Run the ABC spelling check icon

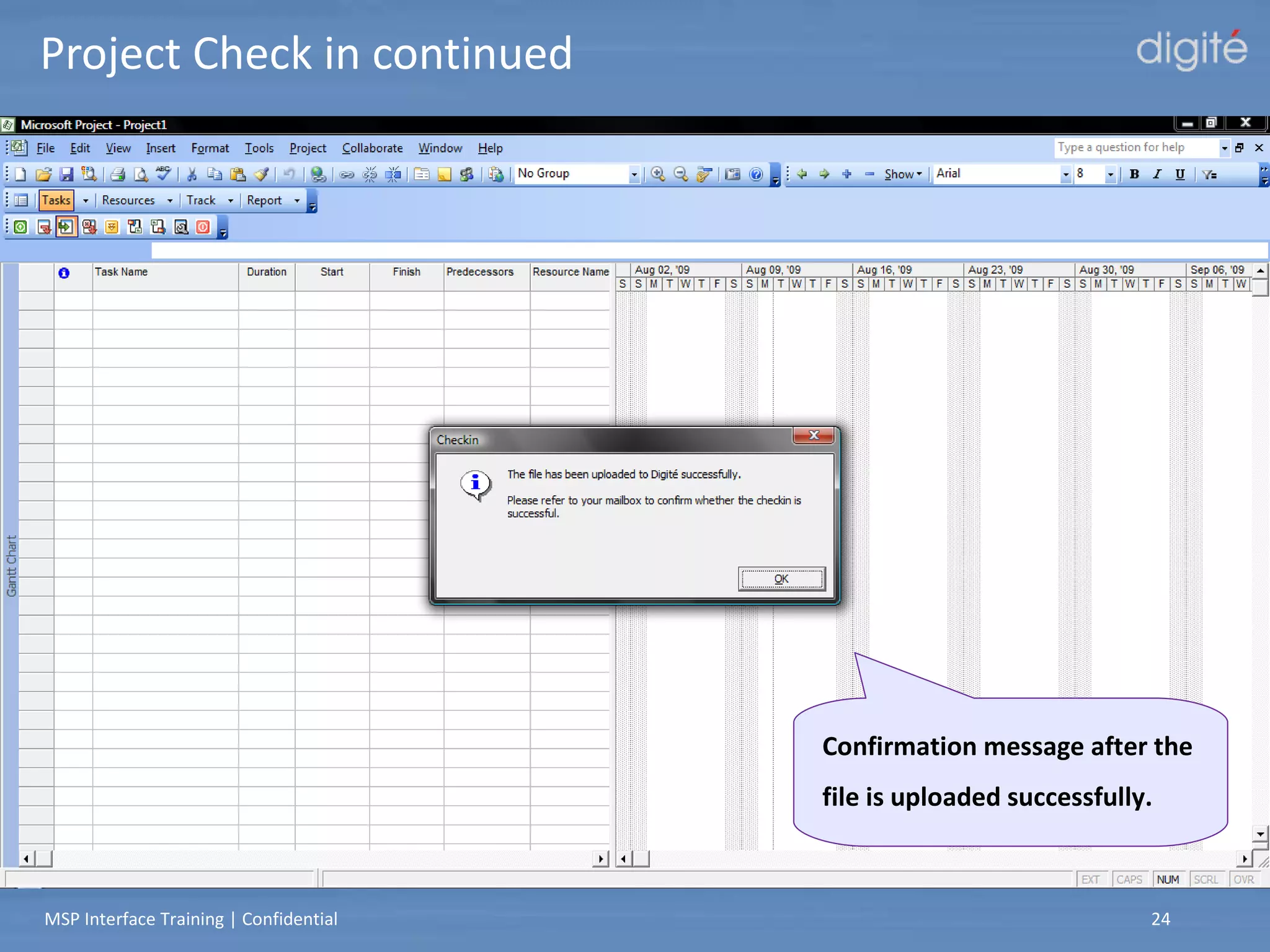pos(164,174)
